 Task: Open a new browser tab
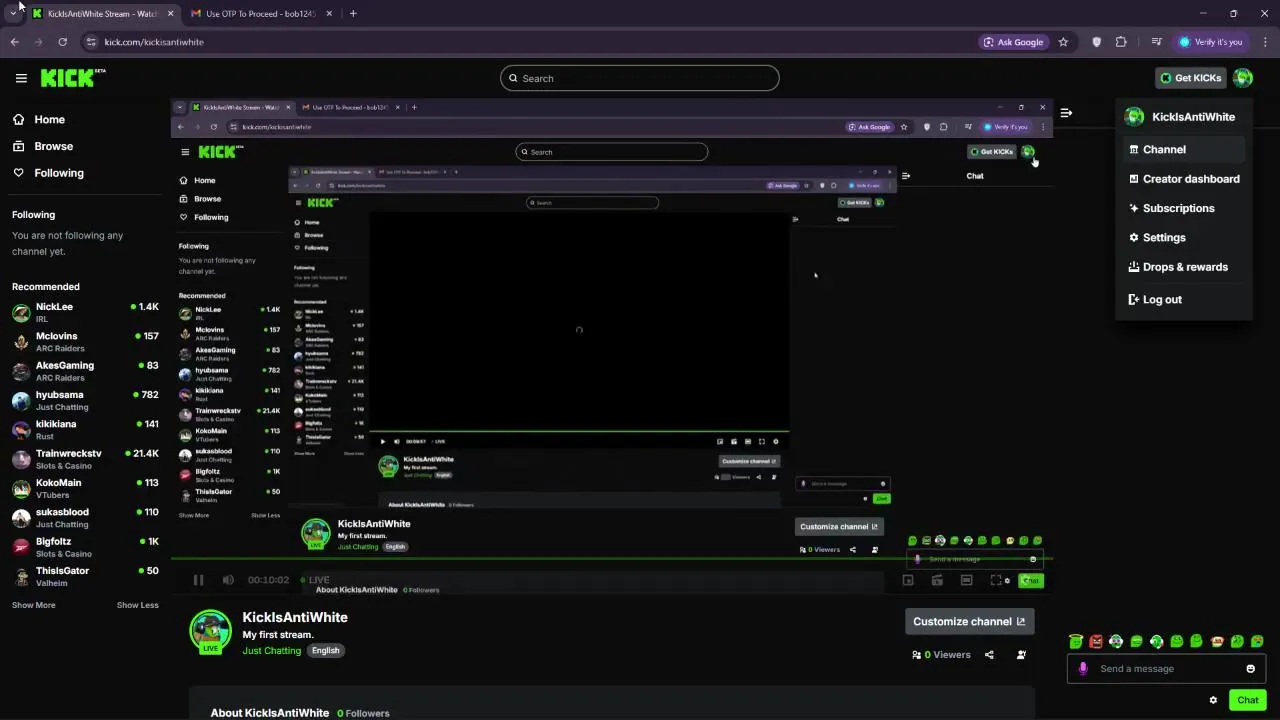[352, 14]
